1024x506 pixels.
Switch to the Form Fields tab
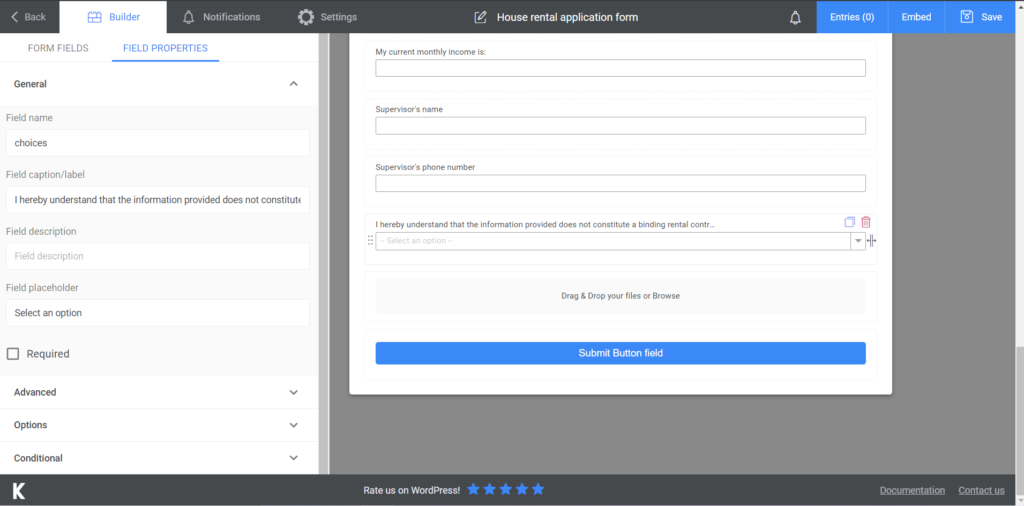tap(58, 48)
